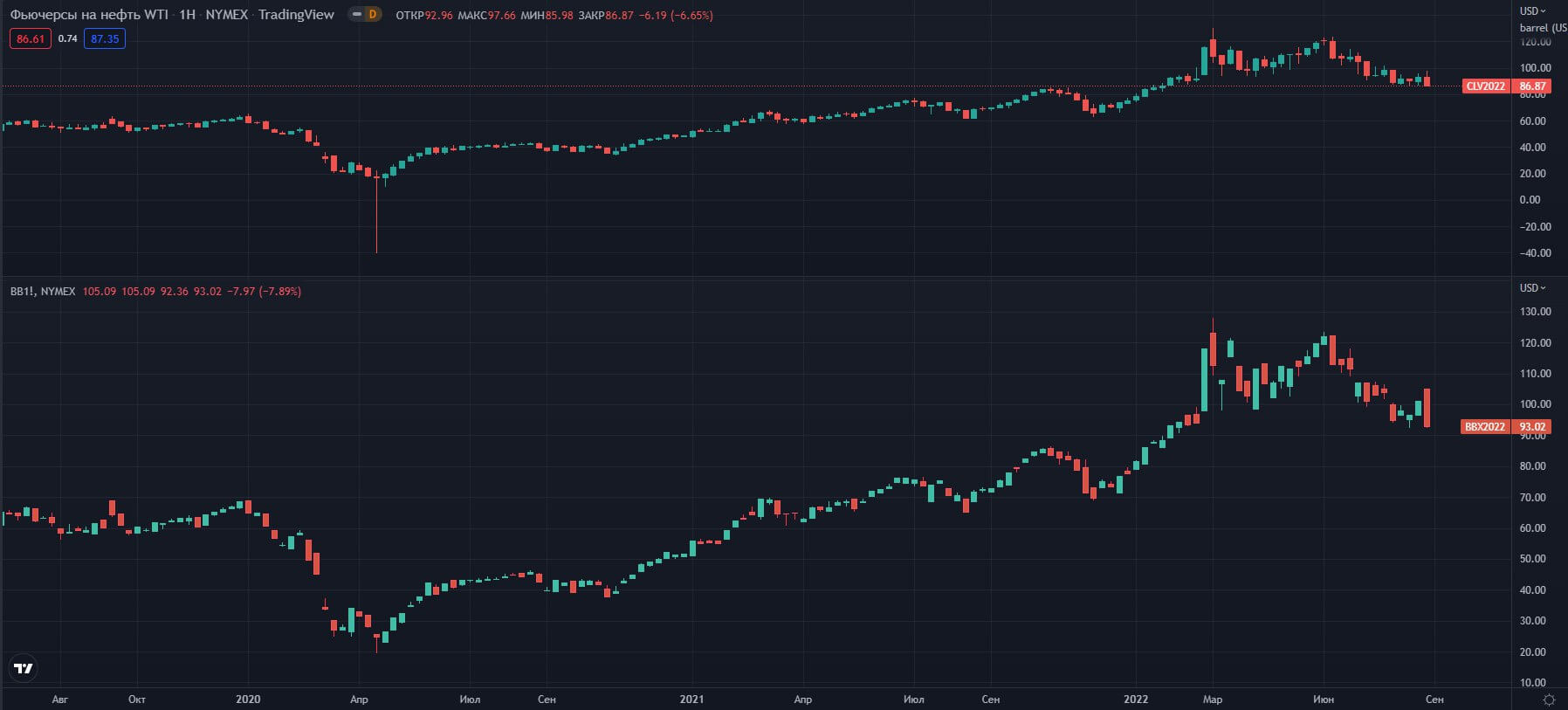The image size is (1568, 710).
Task: Click the 30.00 level on price scale
Action: (x=1532, y=621)
